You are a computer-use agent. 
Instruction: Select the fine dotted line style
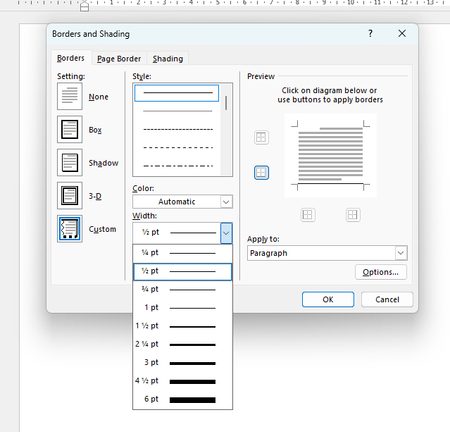pos(177,129)
